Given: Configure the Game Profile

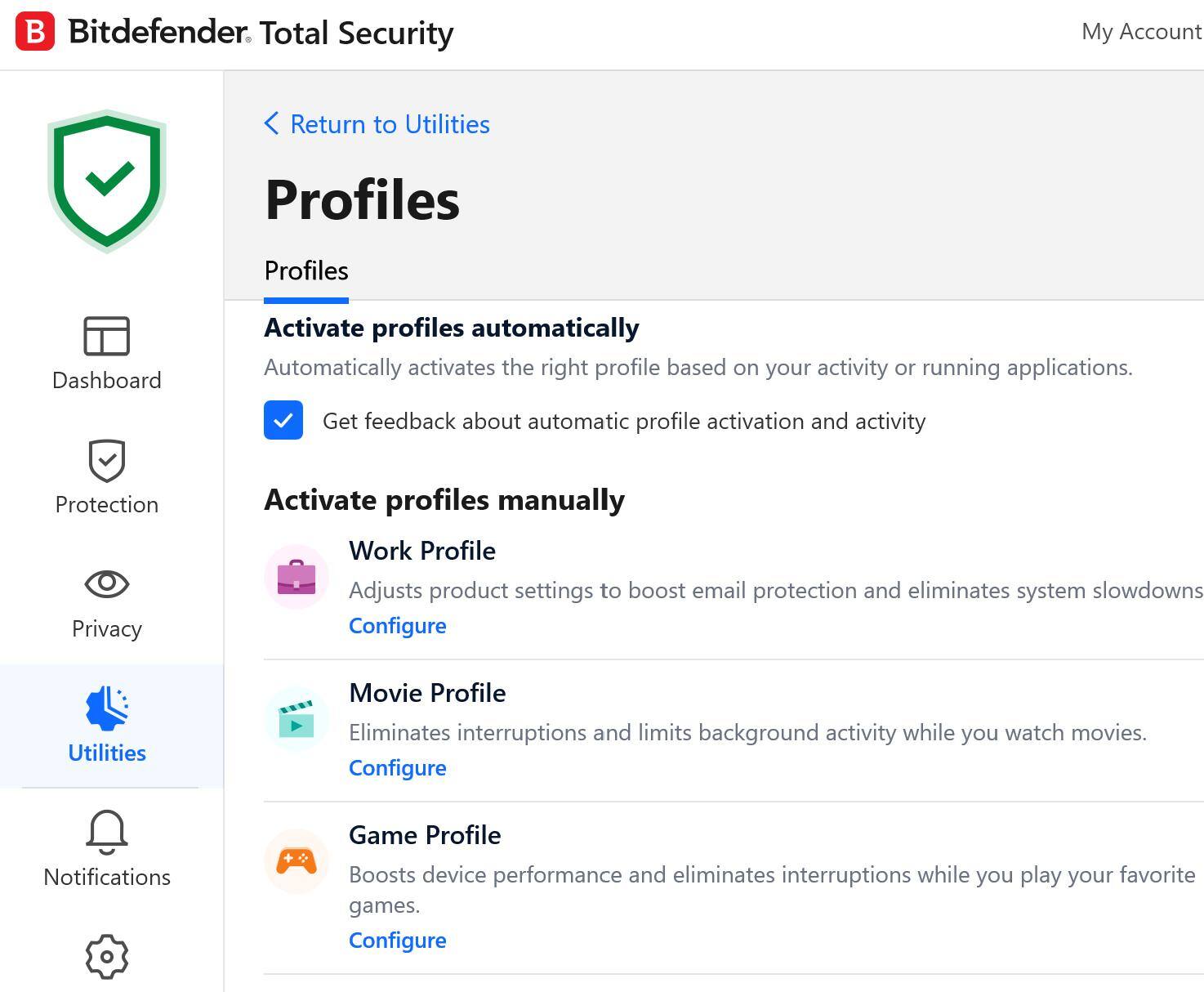Looking at the screenshot, I should (397, 941).
